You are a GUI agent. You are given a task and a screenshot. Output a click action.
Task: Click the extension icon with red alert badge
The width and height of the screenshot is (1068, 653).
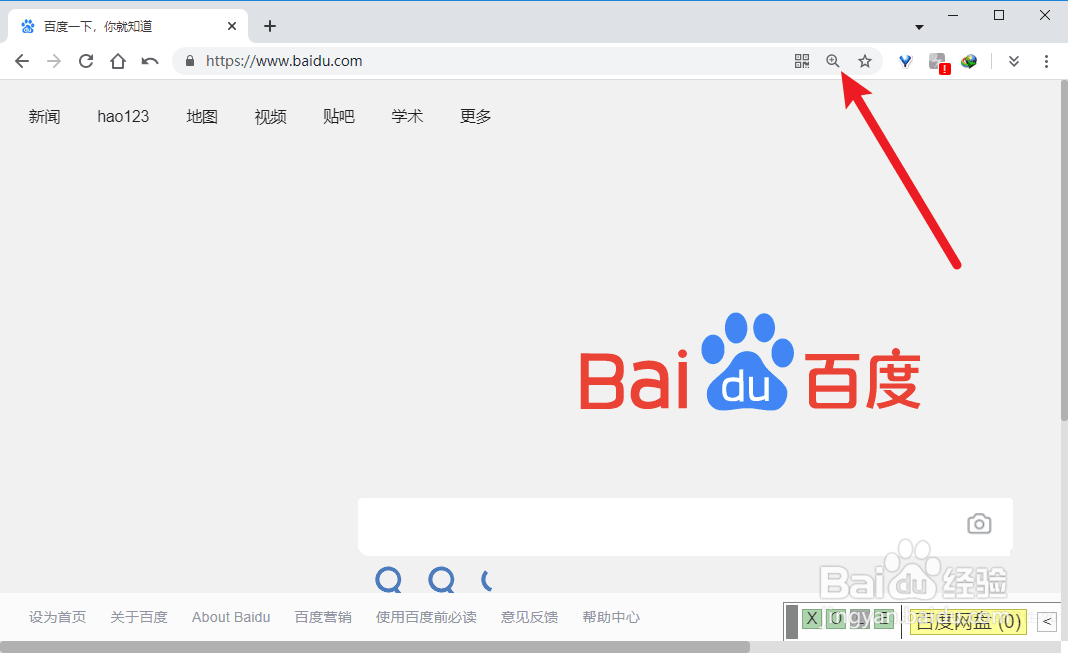click(937, 61)
